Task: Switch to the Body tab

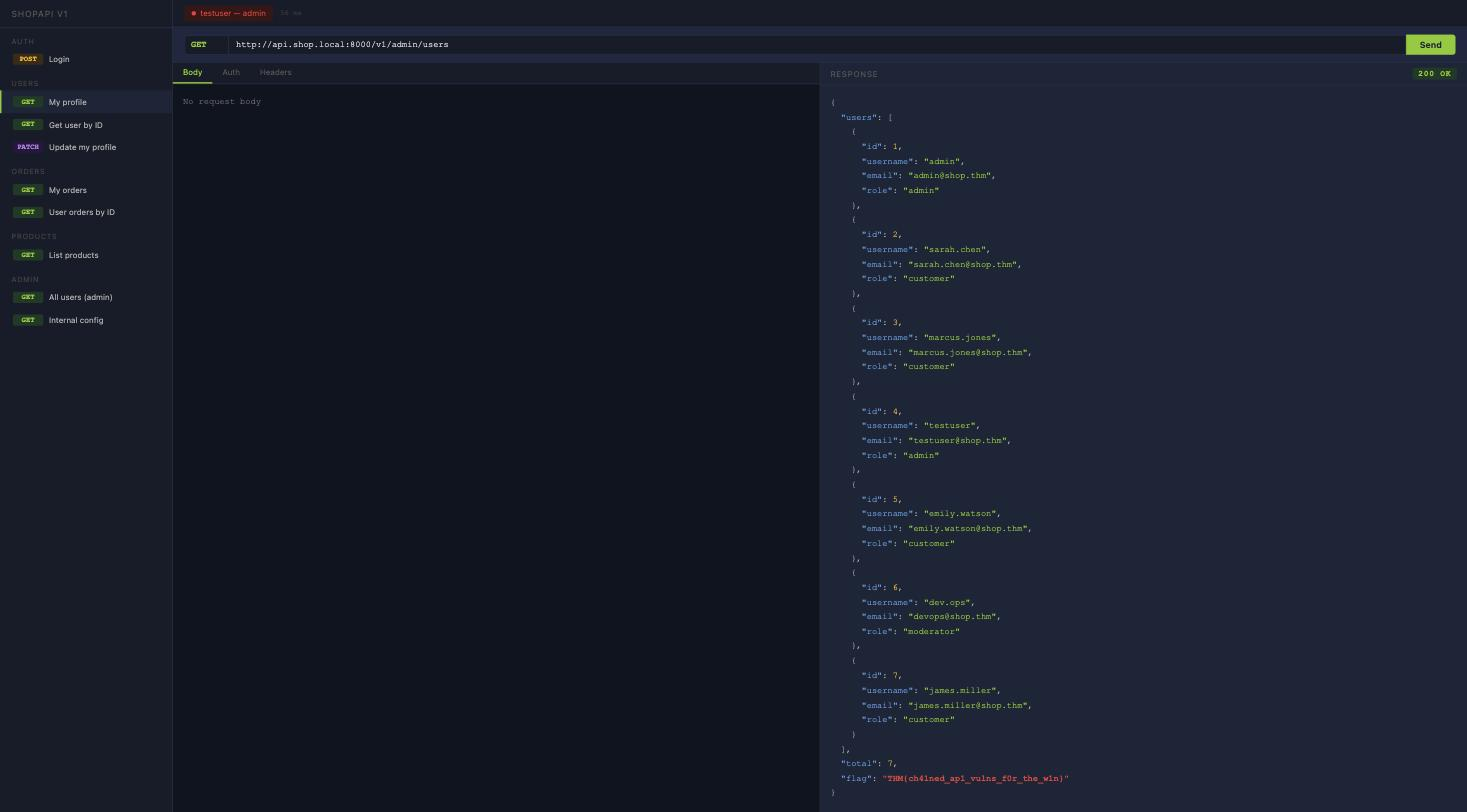Action: (192, 73)
